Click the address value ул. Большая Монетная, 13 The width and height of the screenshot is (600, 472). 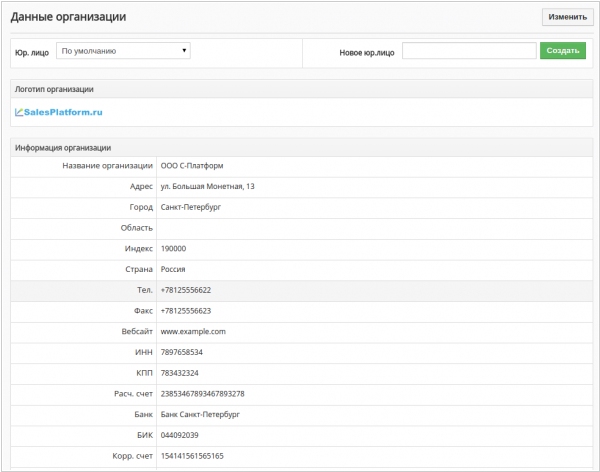(x=207, y=186)
